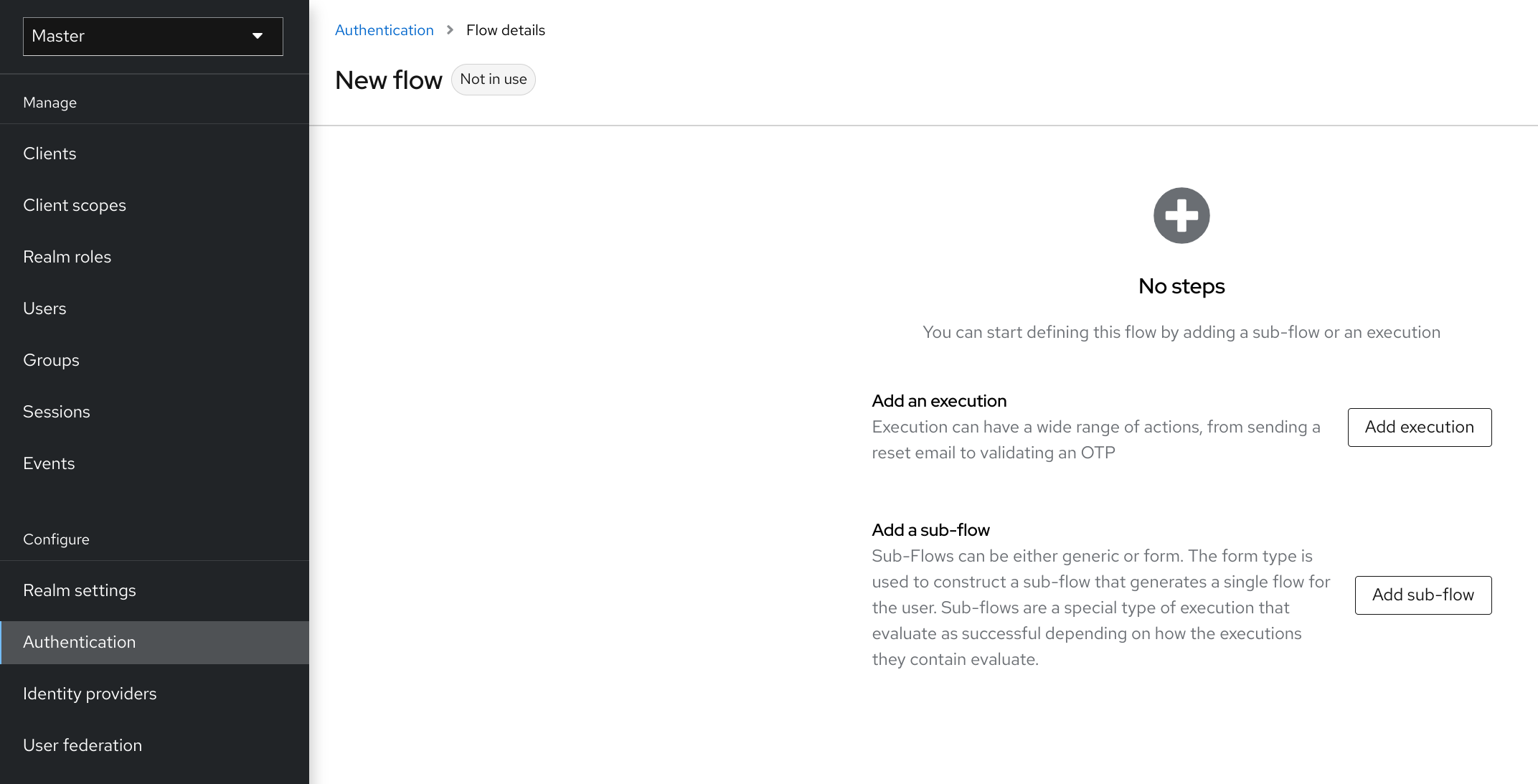Click the breadcrumb chevron after Authentication
The image size is (1538, 784).
click(450, 30)
